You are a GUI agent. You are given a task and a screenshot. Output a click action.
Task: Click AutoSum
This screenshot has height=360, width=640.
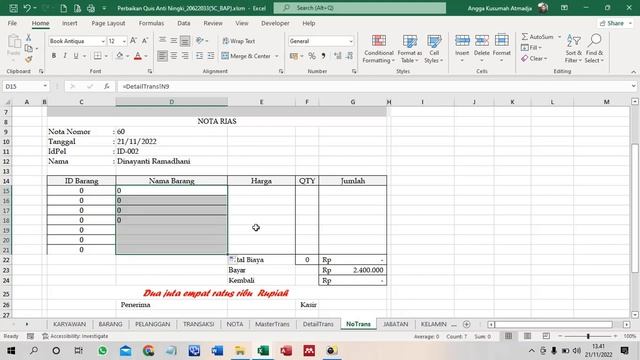pos(538,37)
